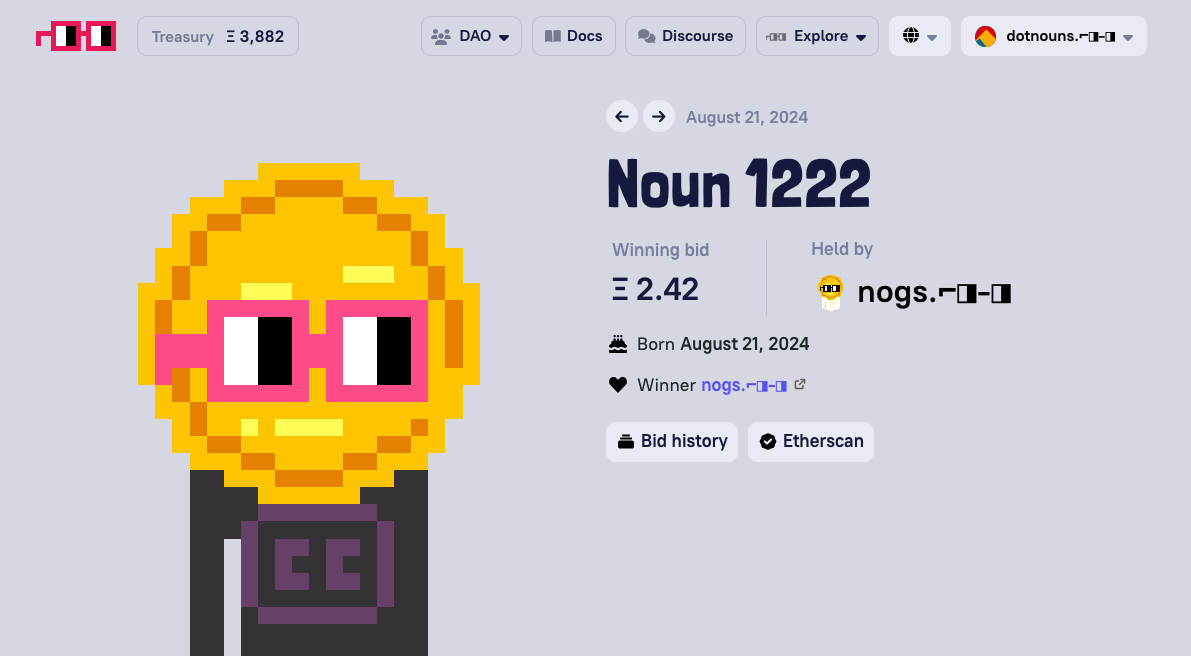Click the Bid history gavel icon
The height and width of the screenshot is (656, 1191).
tap(626, 441)
